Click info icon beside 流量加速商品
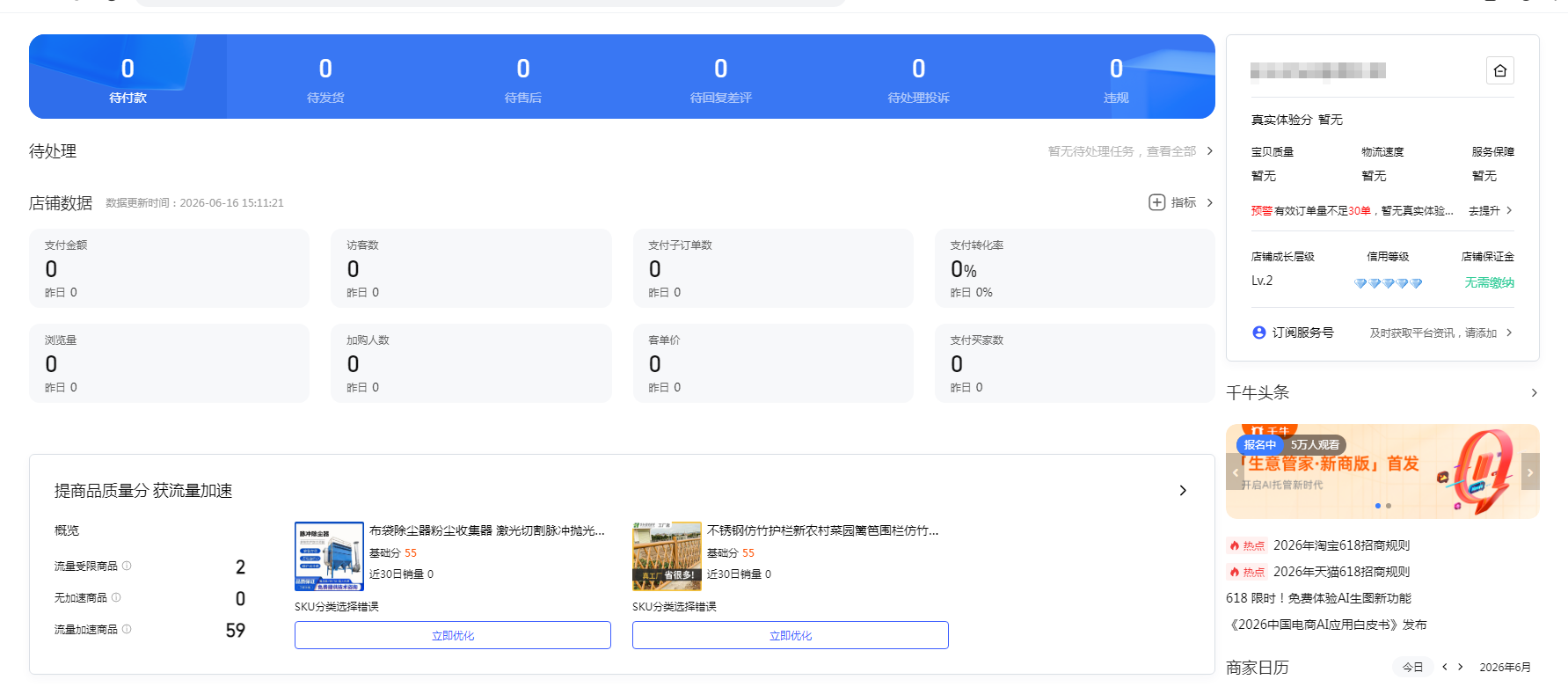Viewport: 1568px width, 687px height. [x=127, y=629]
